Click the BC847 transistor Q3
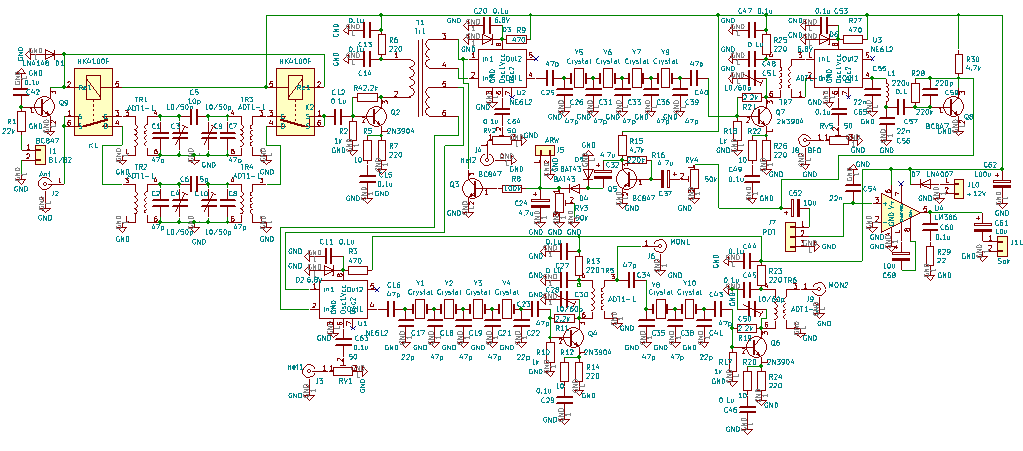Image resolution: width=1023 pixels, height=451 pixels. pyautogui.click(x=470, y=187)
